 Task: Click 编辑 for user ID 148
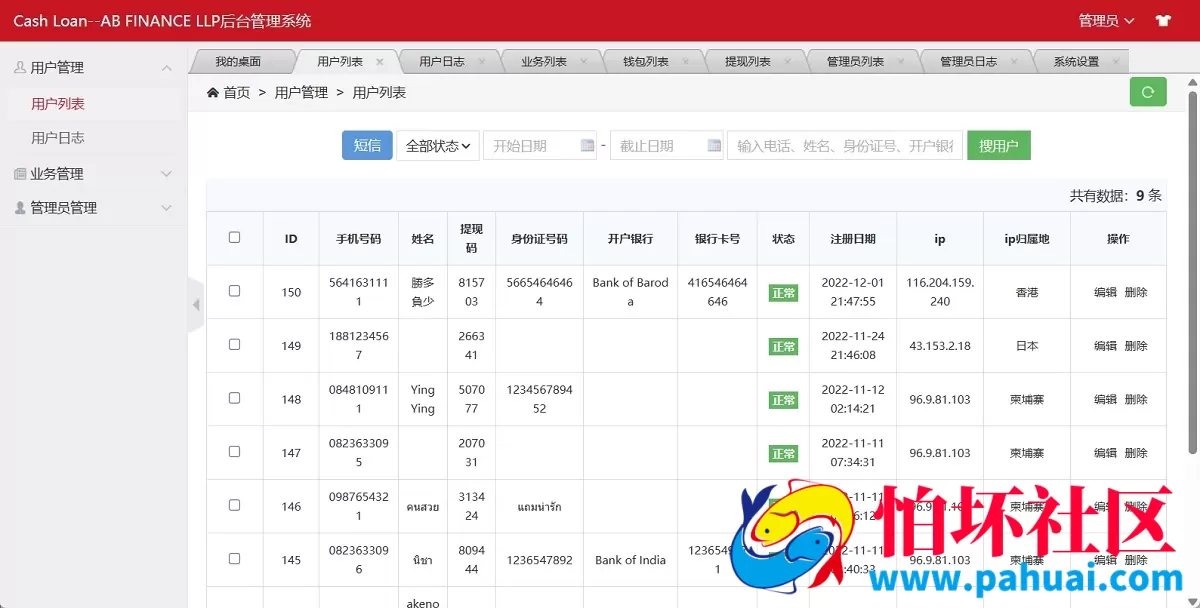[1105, 399]
